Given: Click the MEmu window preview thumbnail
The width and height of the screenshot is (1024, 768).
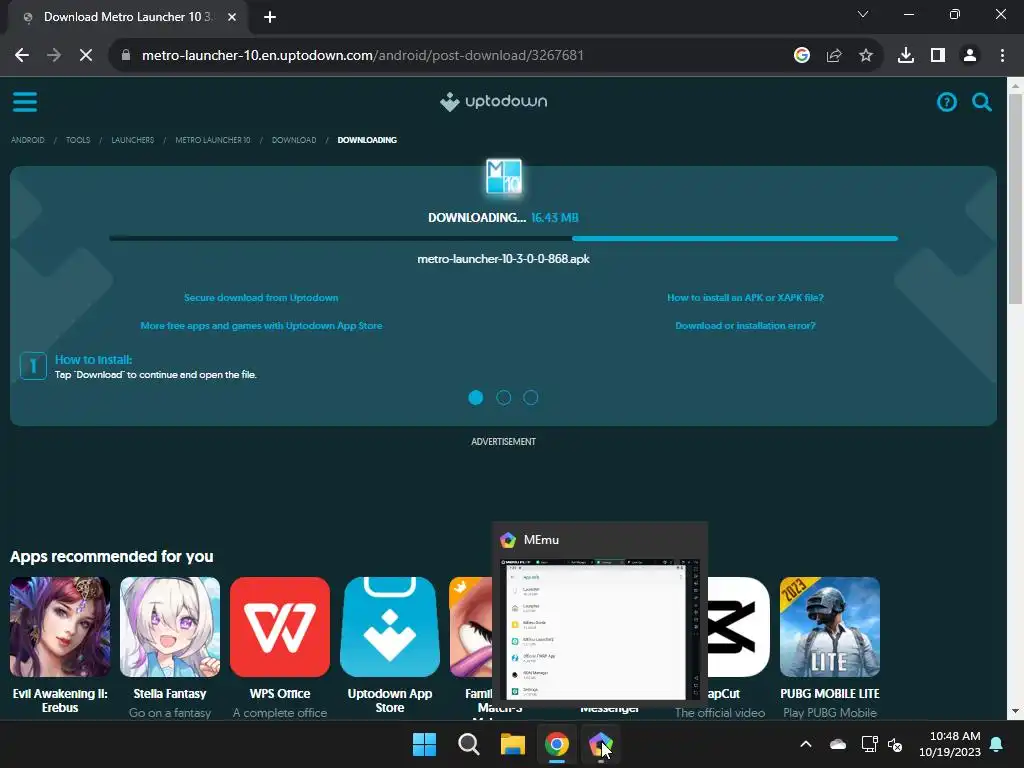Looking at the screenshot, I should (x=600, y=630).
